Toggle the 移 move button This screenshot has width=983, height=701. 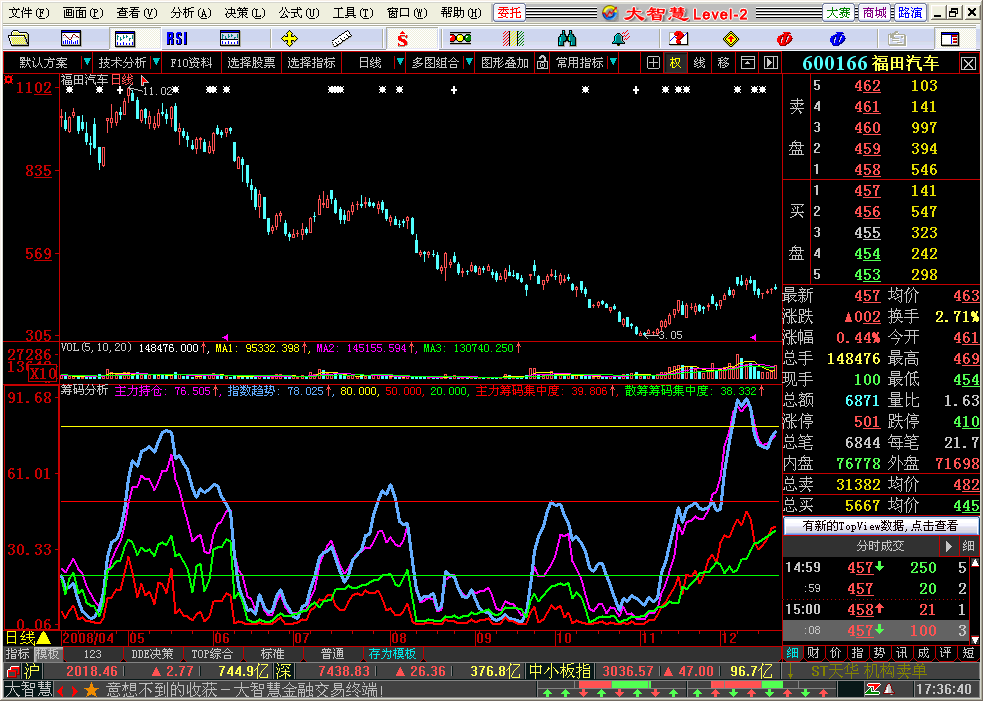point(723,63)
